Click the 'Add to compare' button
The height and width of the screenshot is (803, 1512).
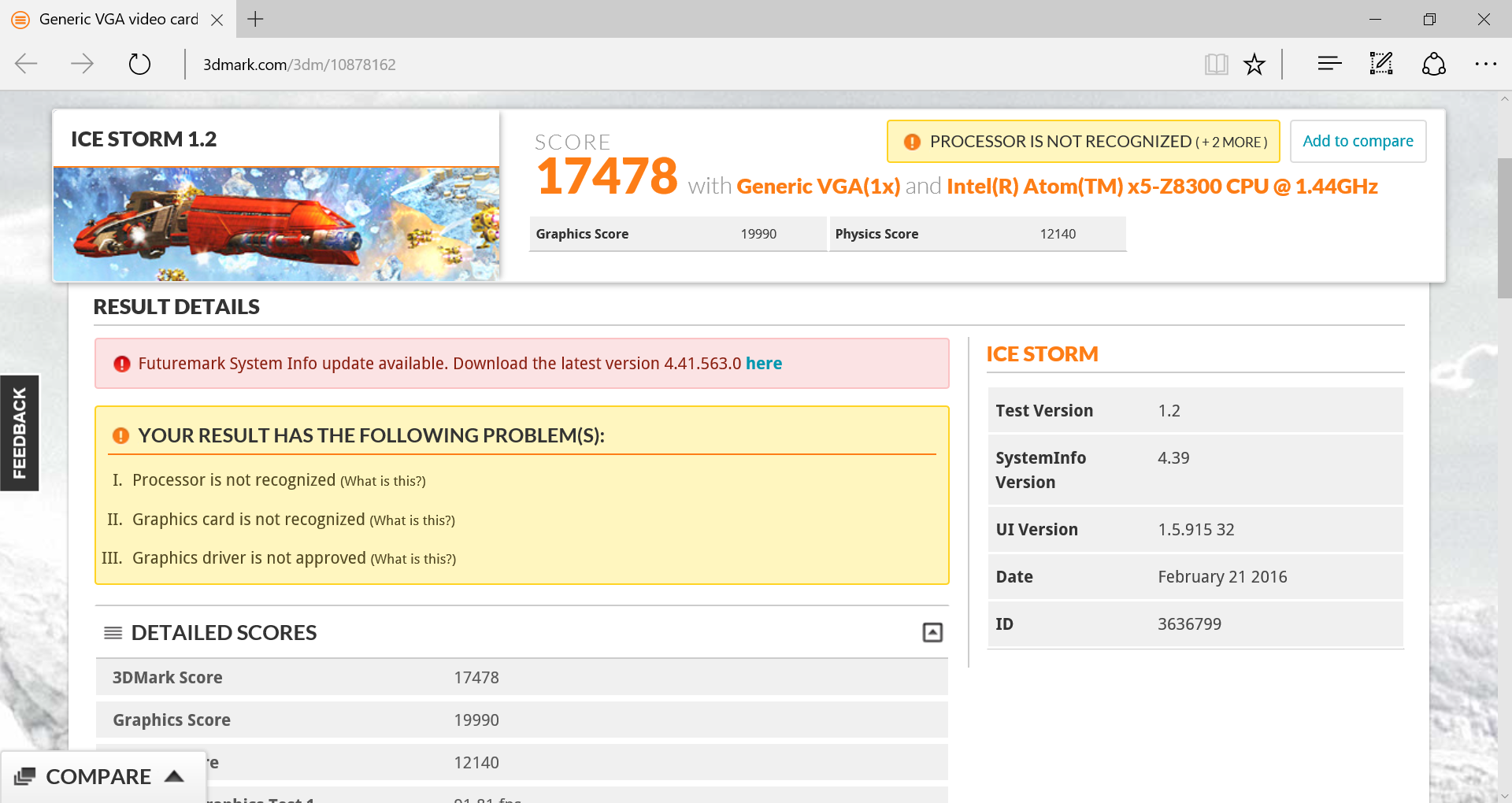pyautogui.click(x=1358, y=141)
